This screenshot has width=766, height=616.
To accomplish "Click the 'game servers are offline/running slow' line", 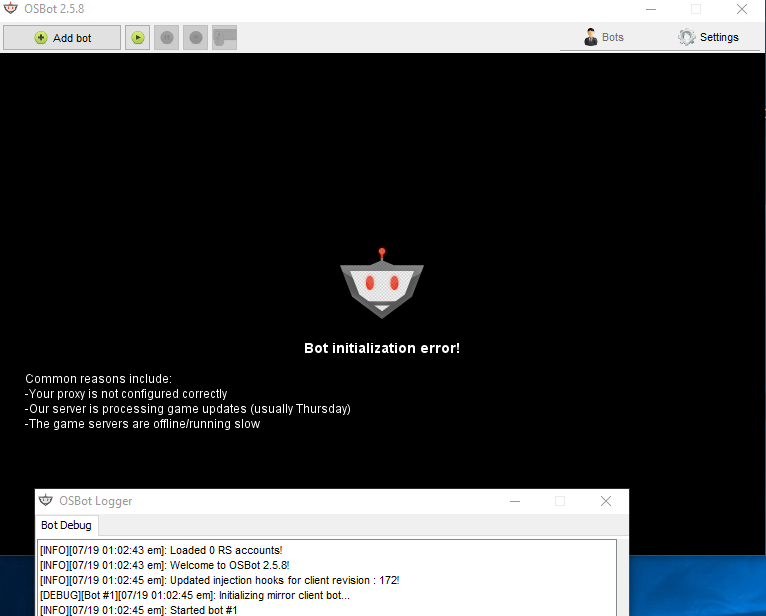I will [143, 424].
